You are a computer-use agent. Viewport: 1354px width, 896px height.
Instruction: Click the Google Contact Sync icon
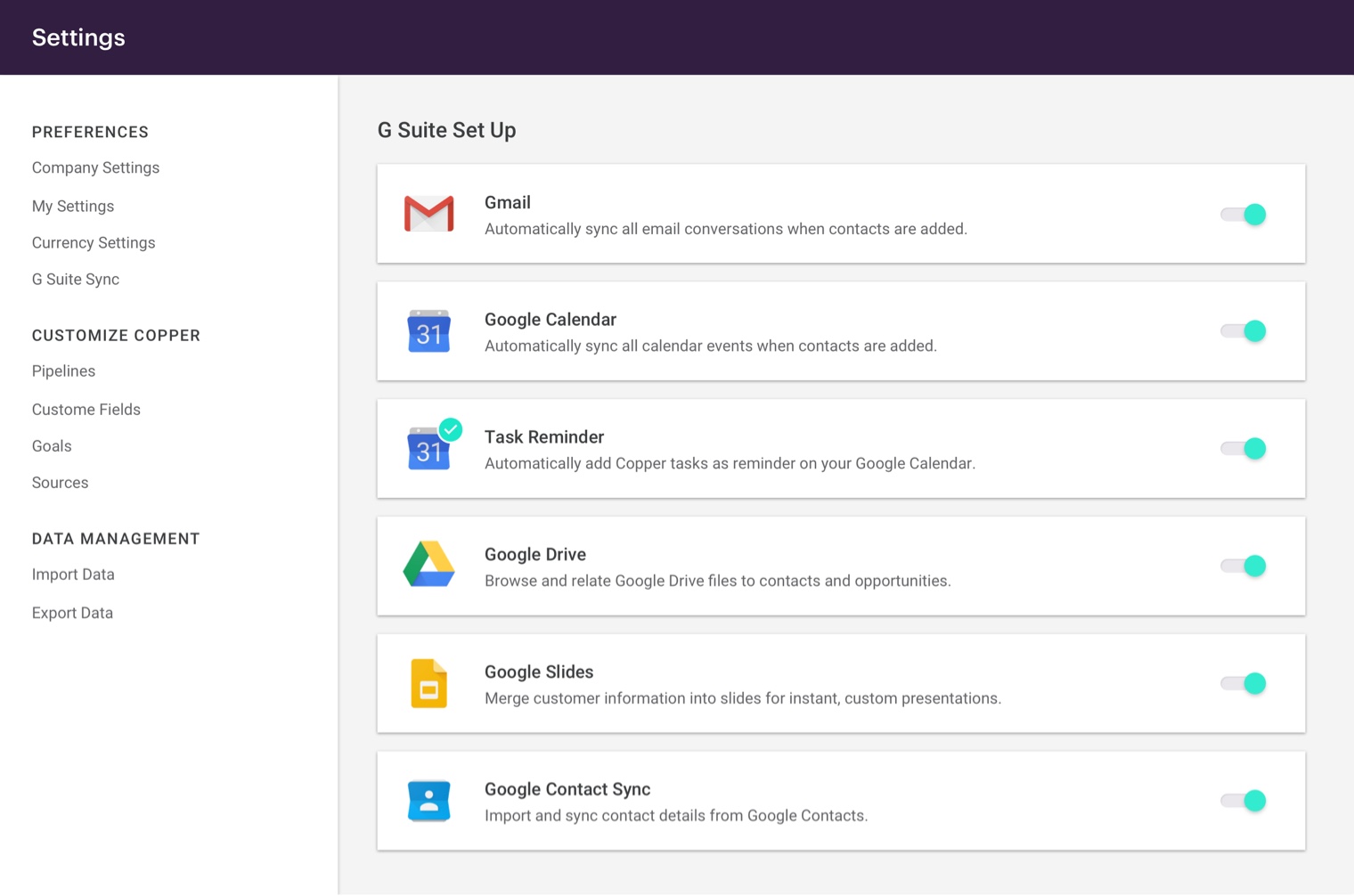point(428,801)
